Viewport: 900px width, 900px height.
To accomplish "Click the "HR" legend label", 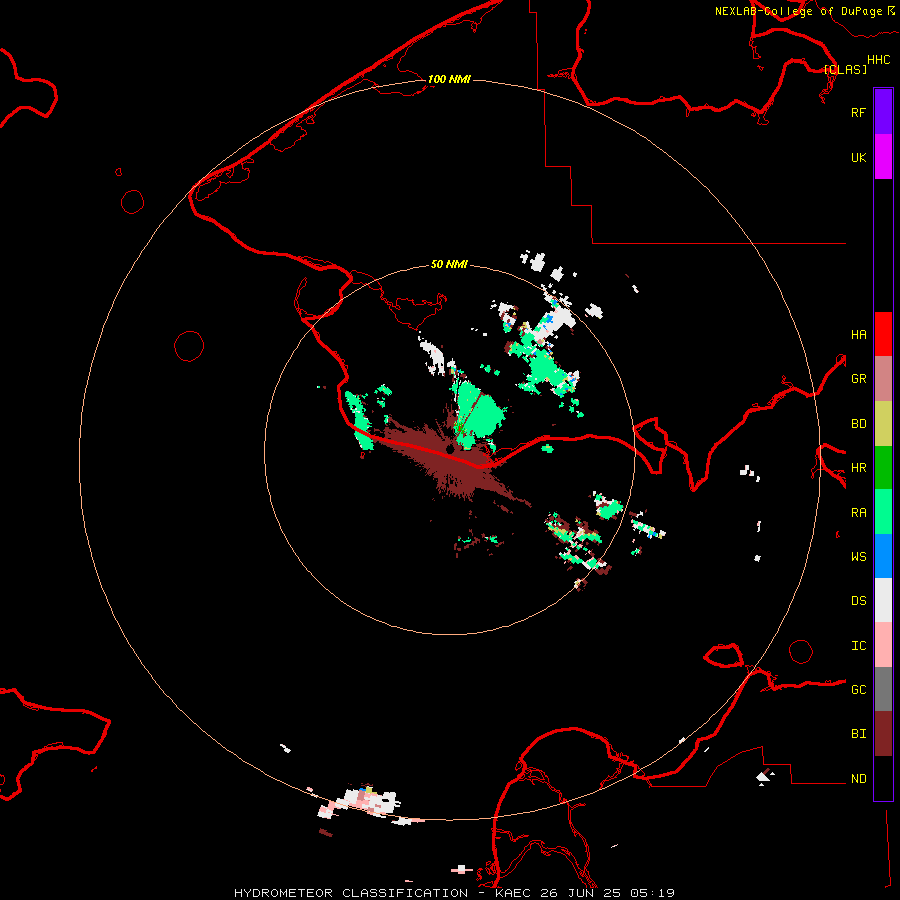I will coord(858,468).
